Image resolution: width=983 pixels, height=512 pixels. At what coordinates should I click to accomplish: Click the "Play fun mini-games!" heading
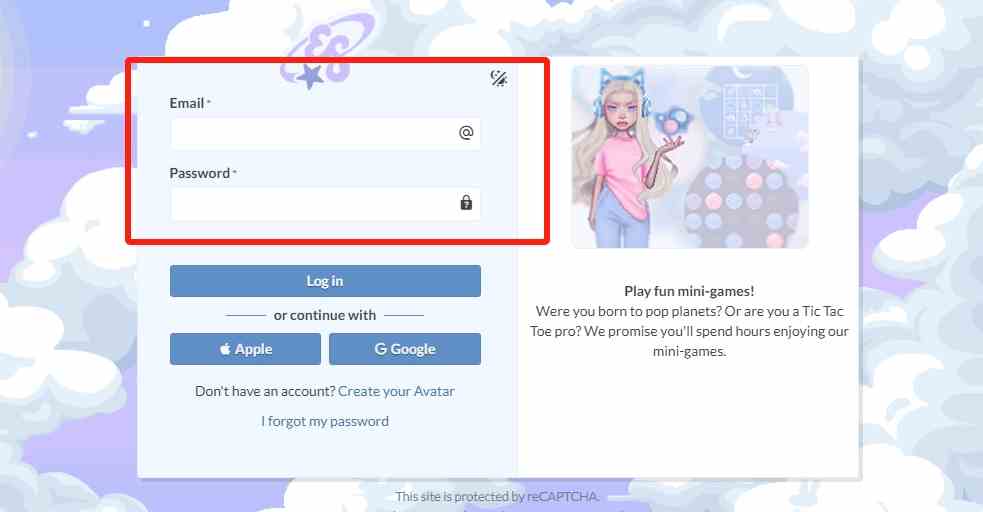pos(689,291)
